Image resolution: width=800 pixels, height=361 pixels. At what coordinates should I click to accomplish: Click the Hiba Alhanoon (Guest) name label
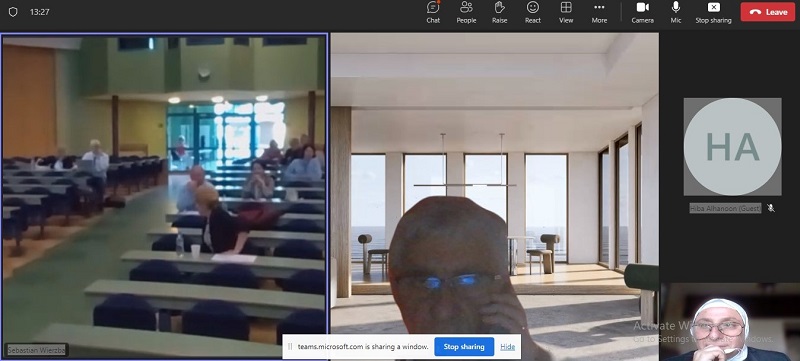[x=725, y=208]
